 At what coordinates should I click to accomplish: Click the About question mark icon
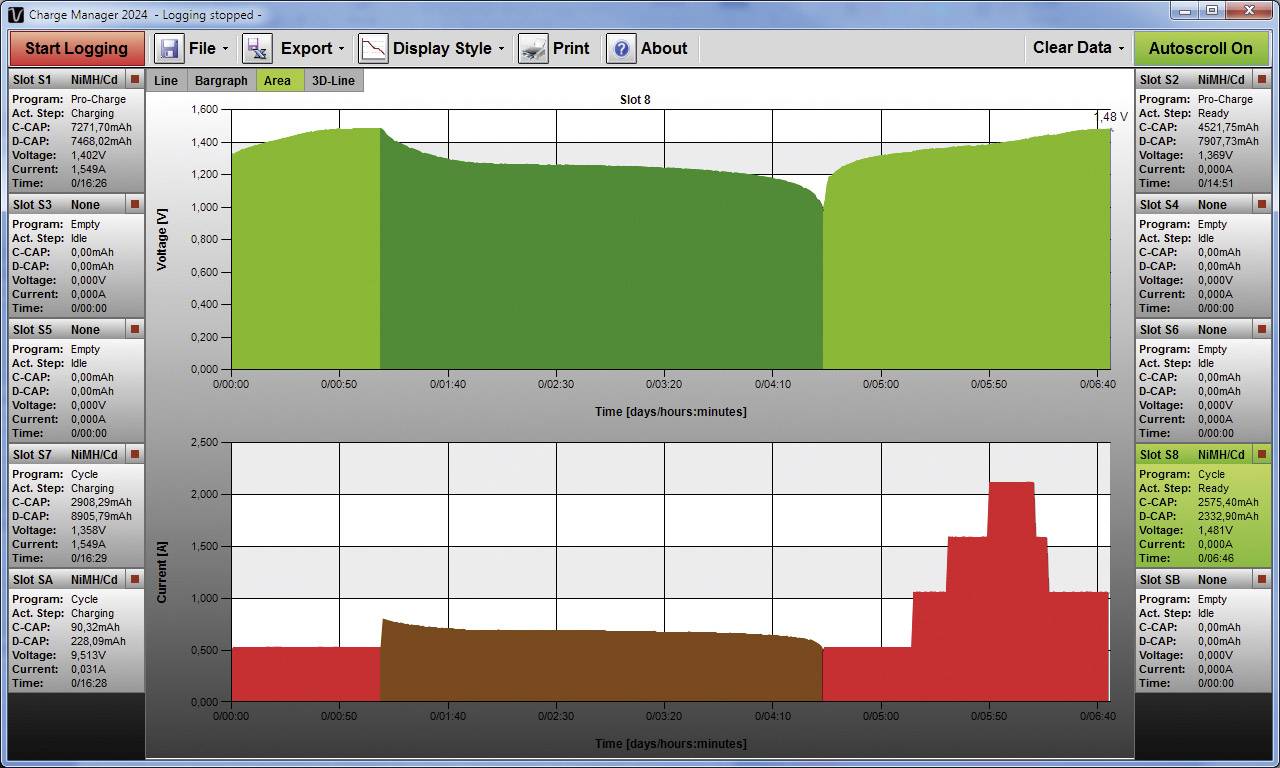pyautogui.click(x=621, y=48)
